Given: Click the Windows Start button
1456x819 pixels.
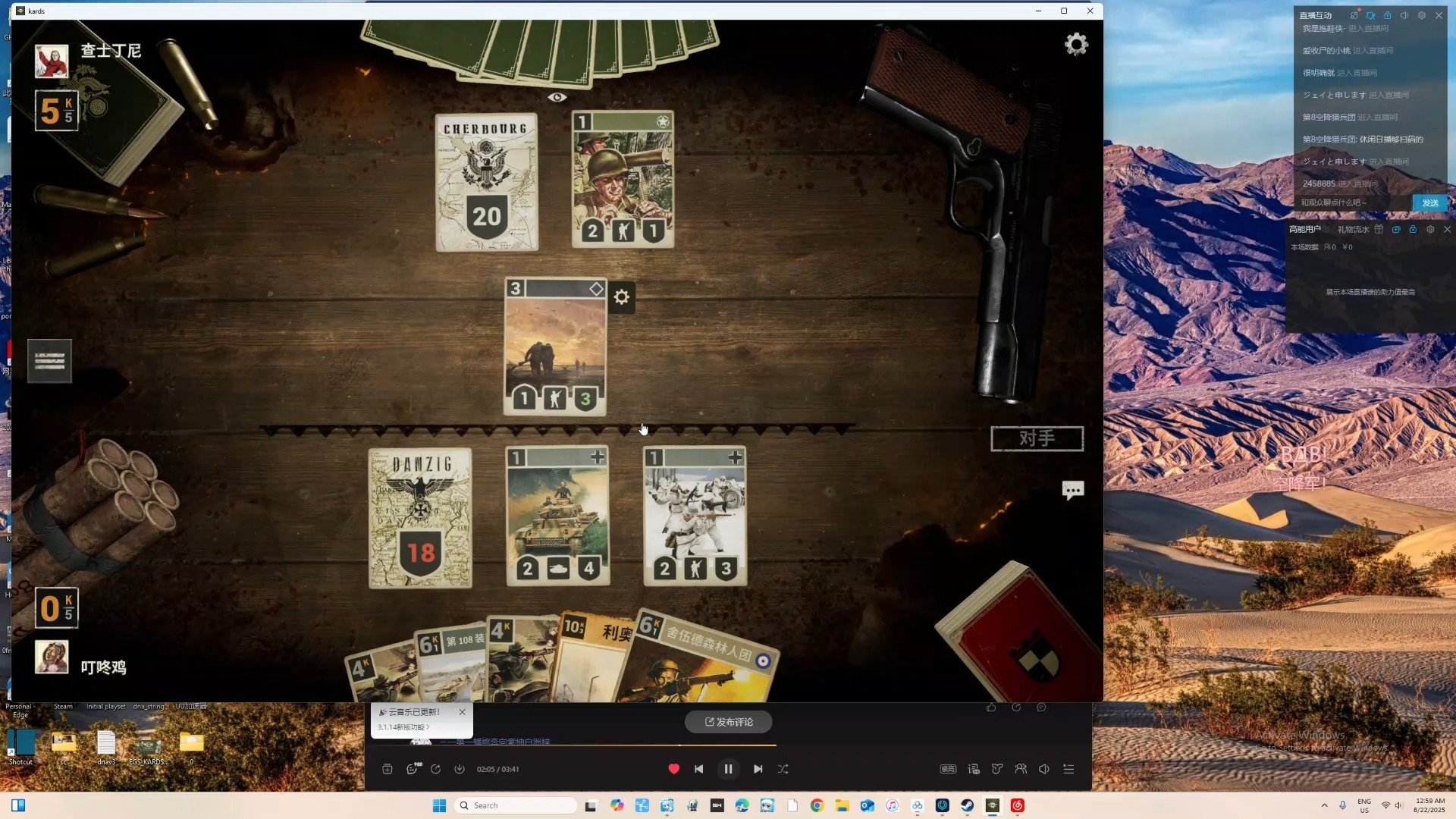Looking at the screenshot, I should click(439, 805).
